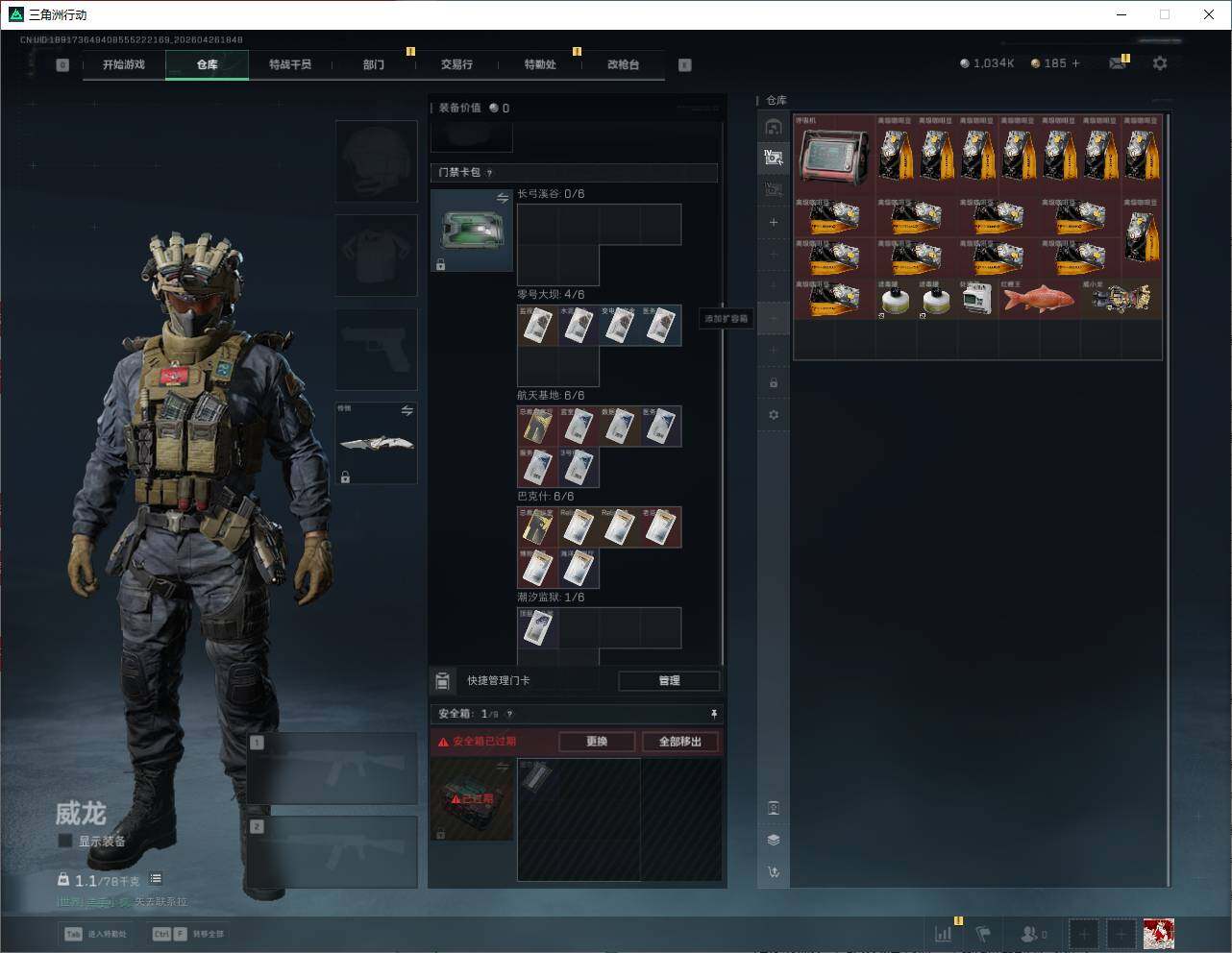
Task: Open the 门禁卡包 help question mark
Action: (x=489, y=173)
